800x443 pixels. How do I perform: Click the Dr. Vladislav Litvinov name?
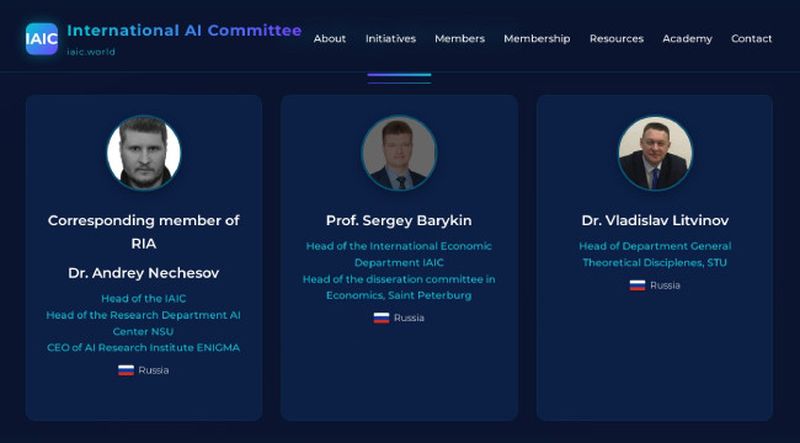click(x=655, y=220)
